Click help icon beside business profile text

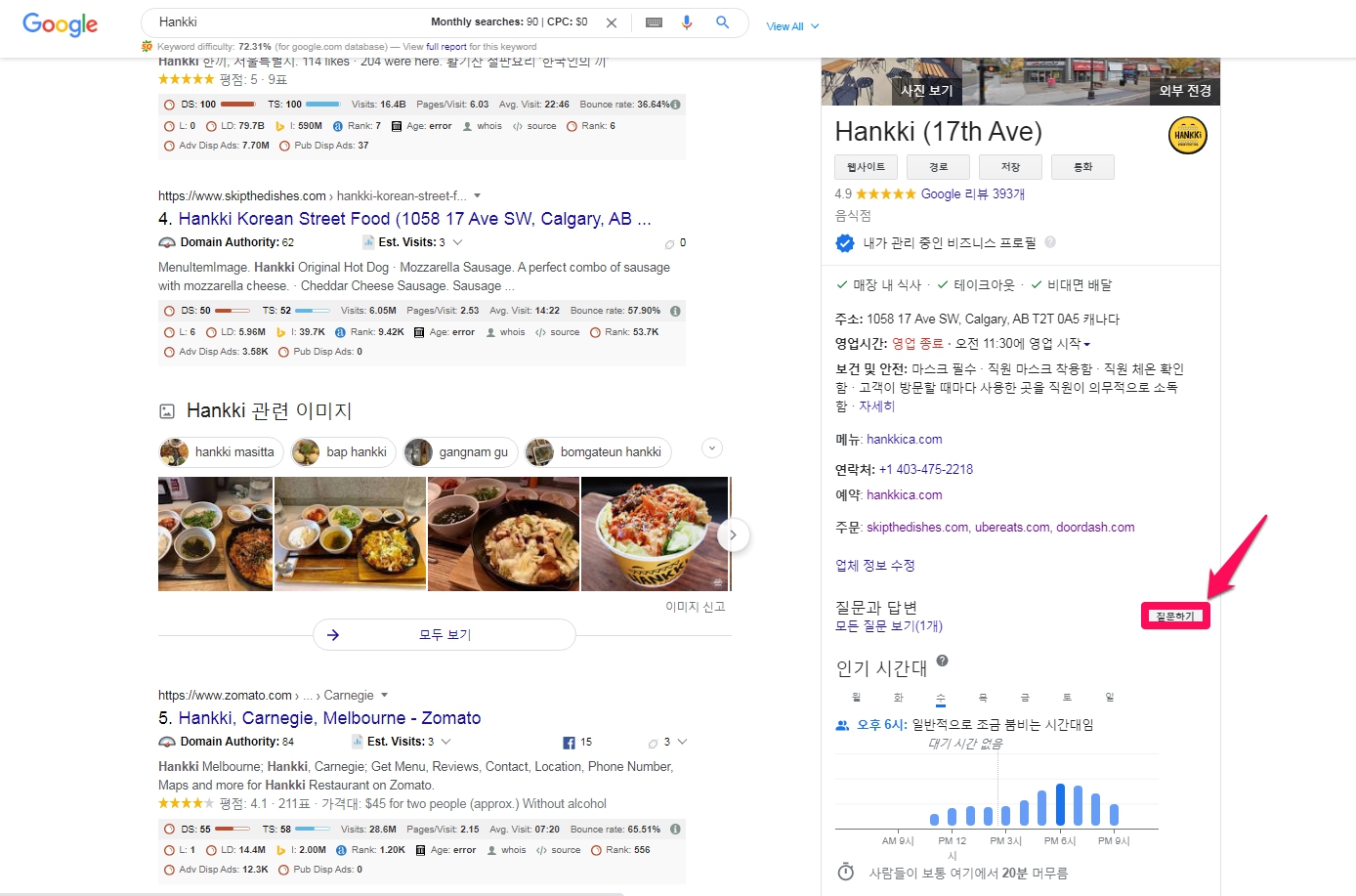[1050, 241]
